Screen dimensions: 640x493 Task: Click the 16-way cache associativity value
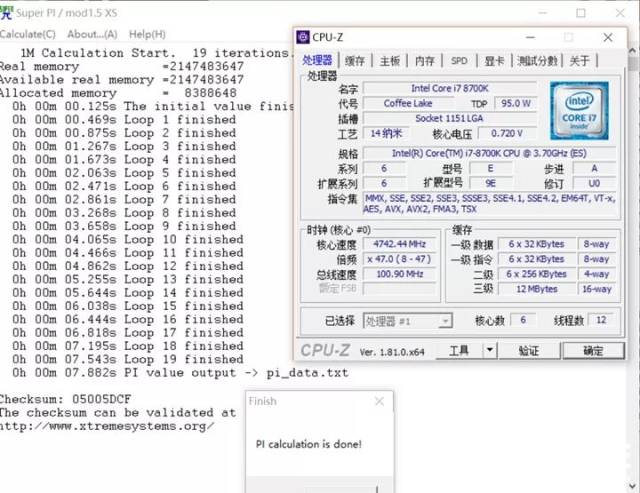(597, 289)
